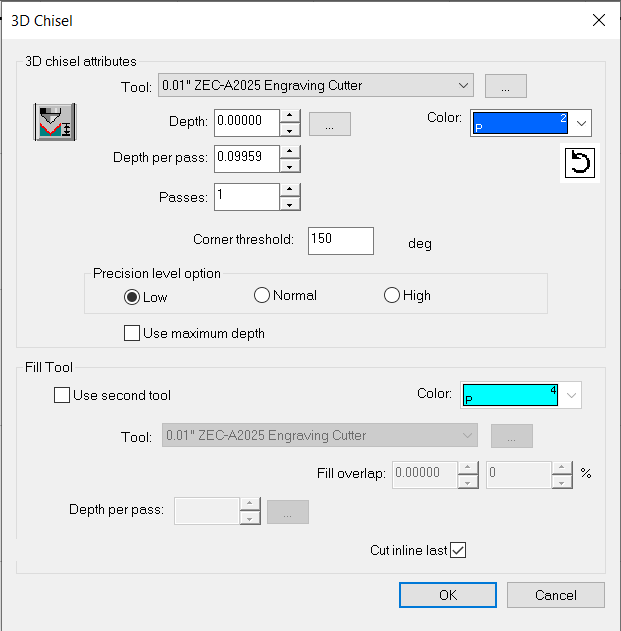Enable Use maximum depth checkbox
Screen dimensions: 621x631
pyautogui.click(x=132, y=334)
